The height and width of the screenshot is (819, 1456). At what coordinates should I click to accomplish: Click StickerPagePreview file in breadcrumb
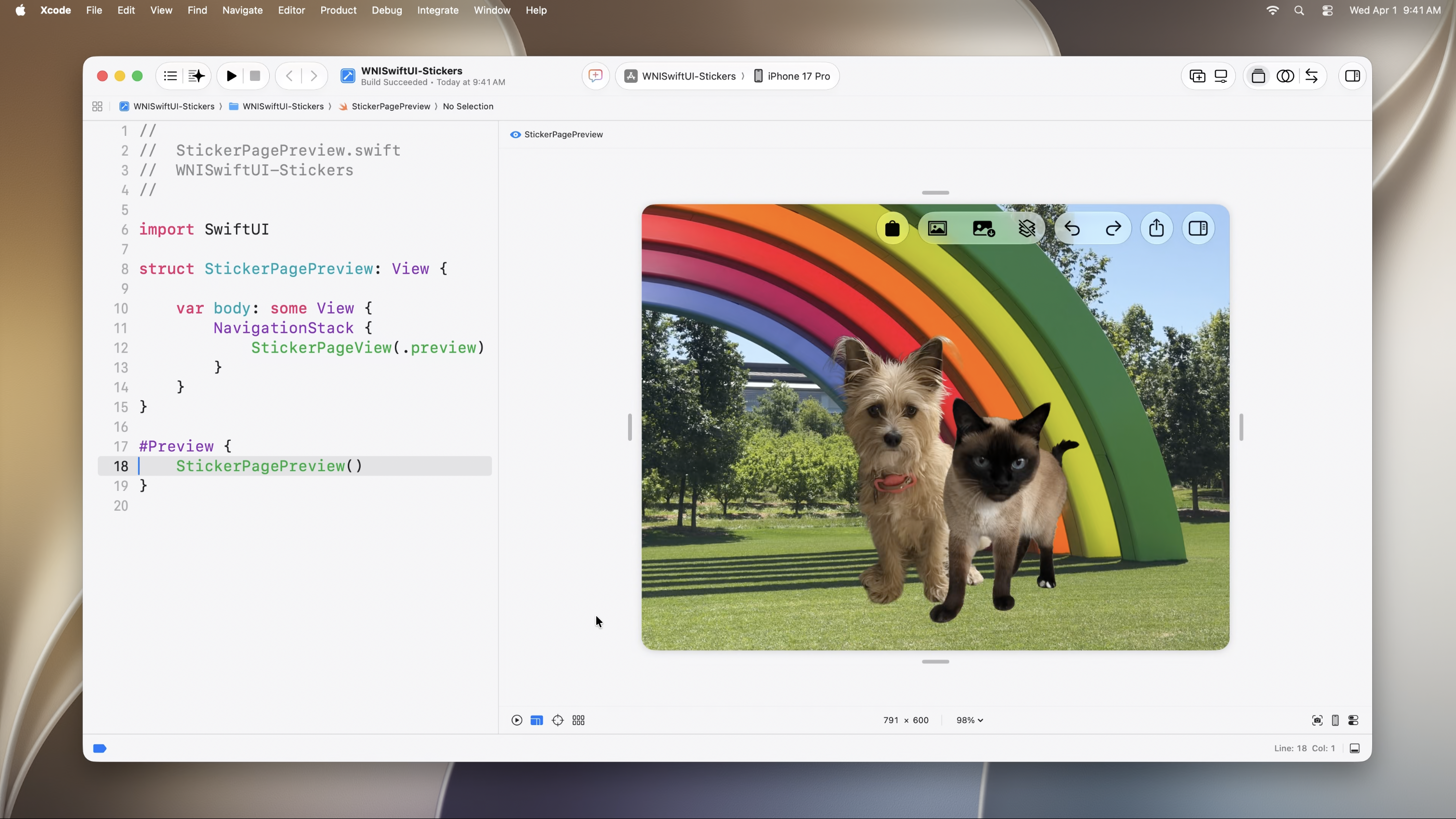384,106
